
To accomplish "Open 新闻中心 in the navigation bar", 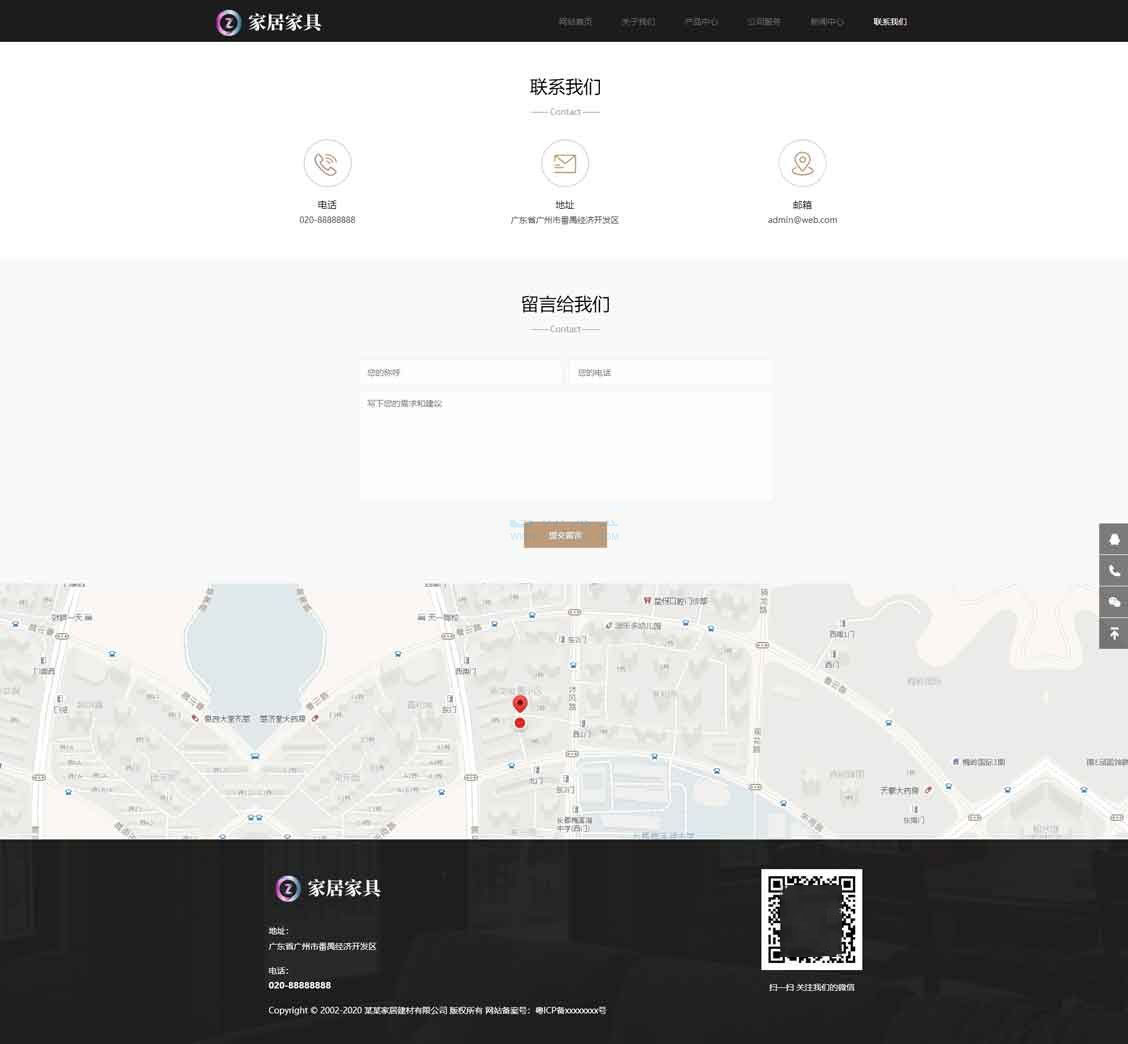I will [827, 22].
